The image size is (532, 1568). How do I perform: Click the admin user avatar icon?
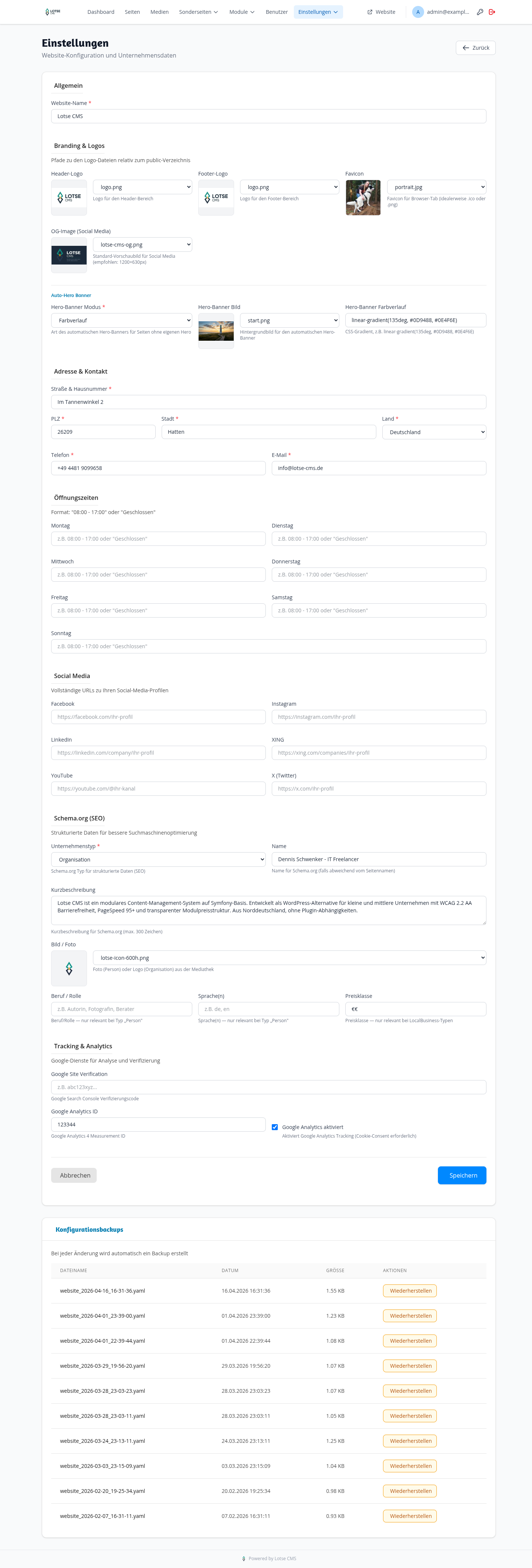click(x=418, y=12)
